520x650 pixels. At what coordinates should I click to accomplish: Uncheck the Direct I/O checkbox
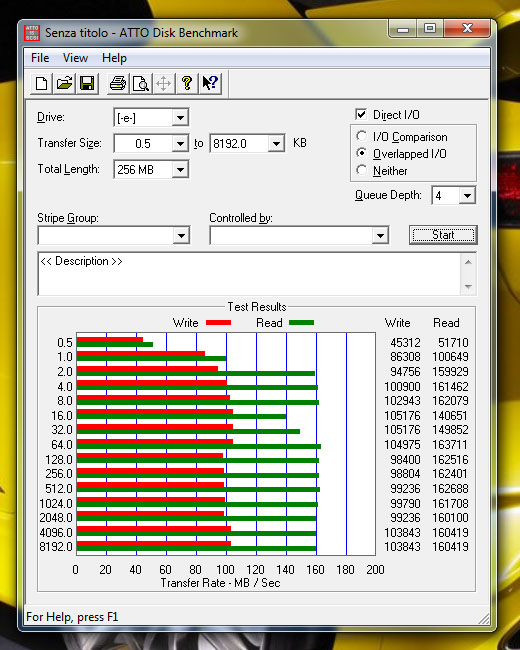click(361, 114)
